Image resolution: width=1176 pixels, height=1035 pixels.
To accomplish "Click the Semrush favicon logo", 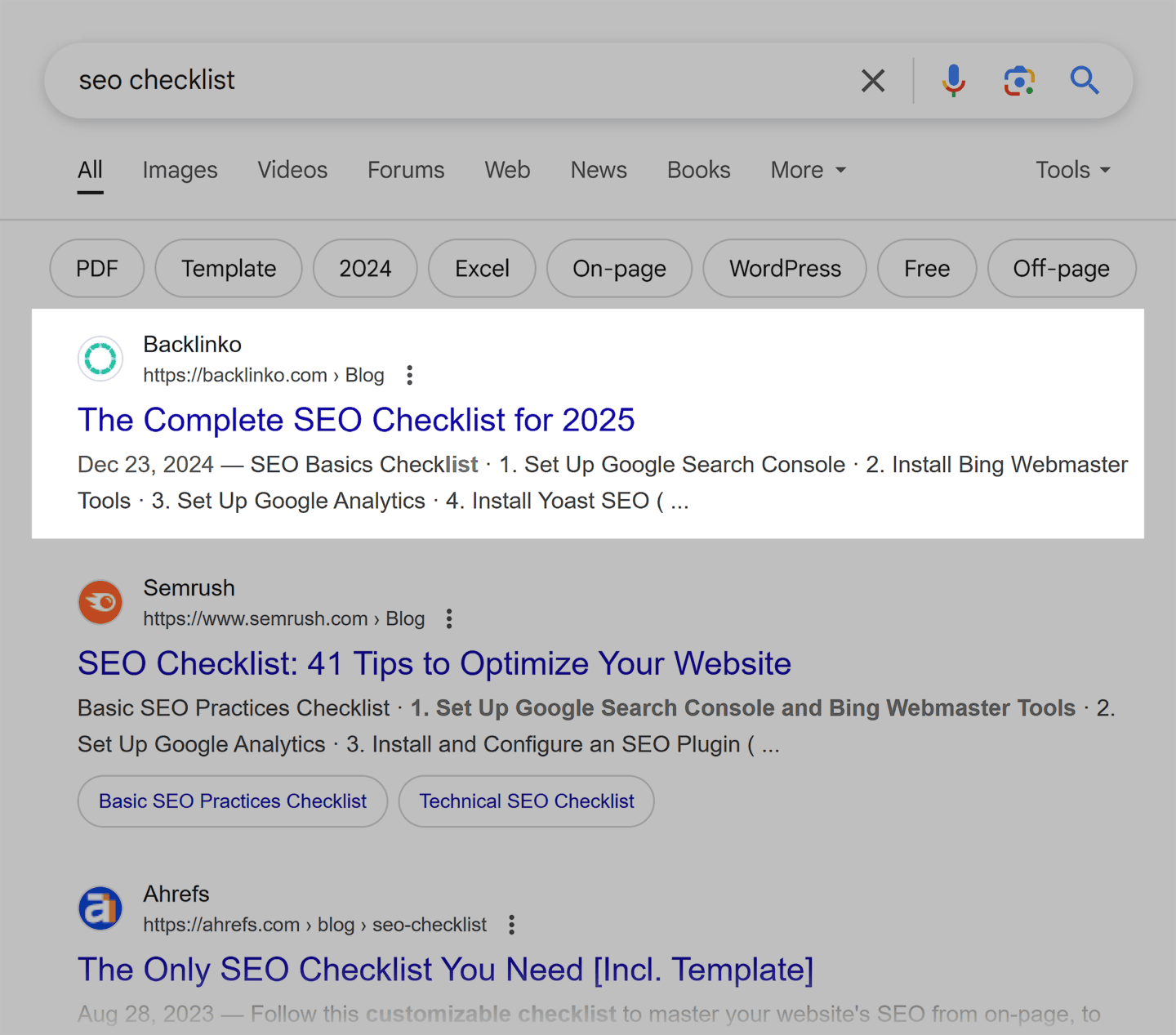I will (100, 603).
